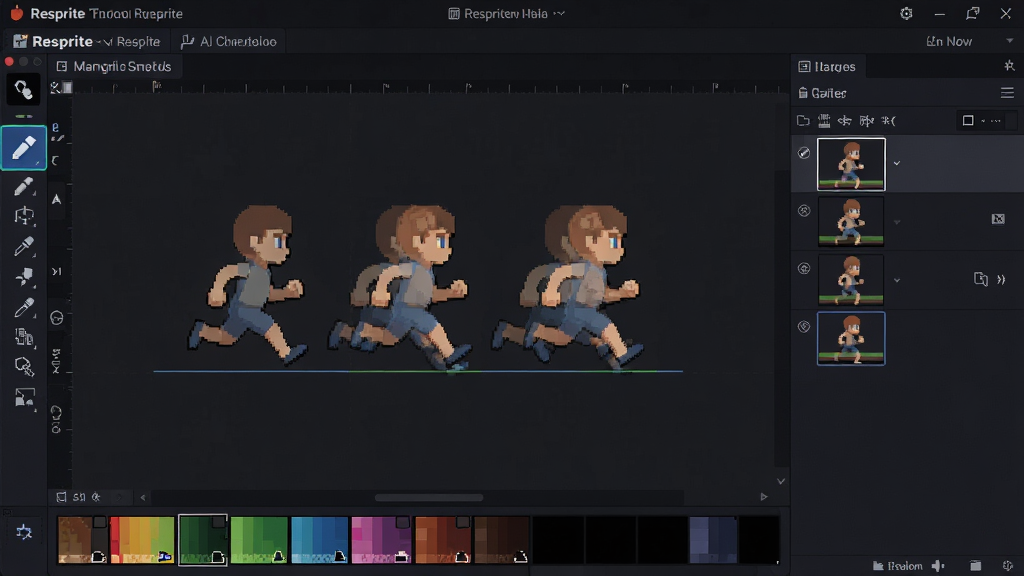
Task: Open the dropdown arrow right of En Now
Action: [x=1009, y=41]
